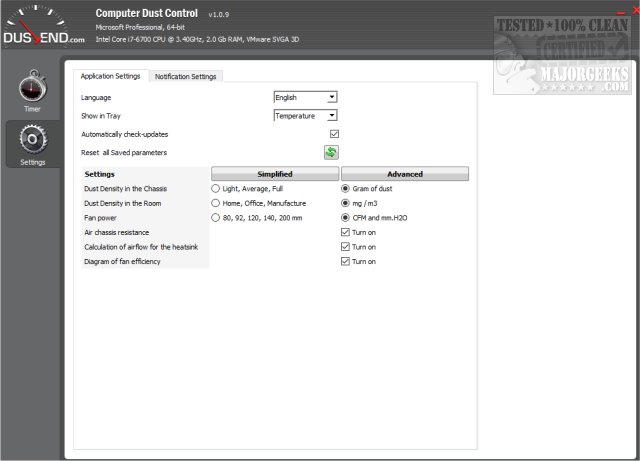The width and height of the screenshot is (640, 461).
Task: Click the Diagram of fan efficiency label
Action: [x=122, y=261]
